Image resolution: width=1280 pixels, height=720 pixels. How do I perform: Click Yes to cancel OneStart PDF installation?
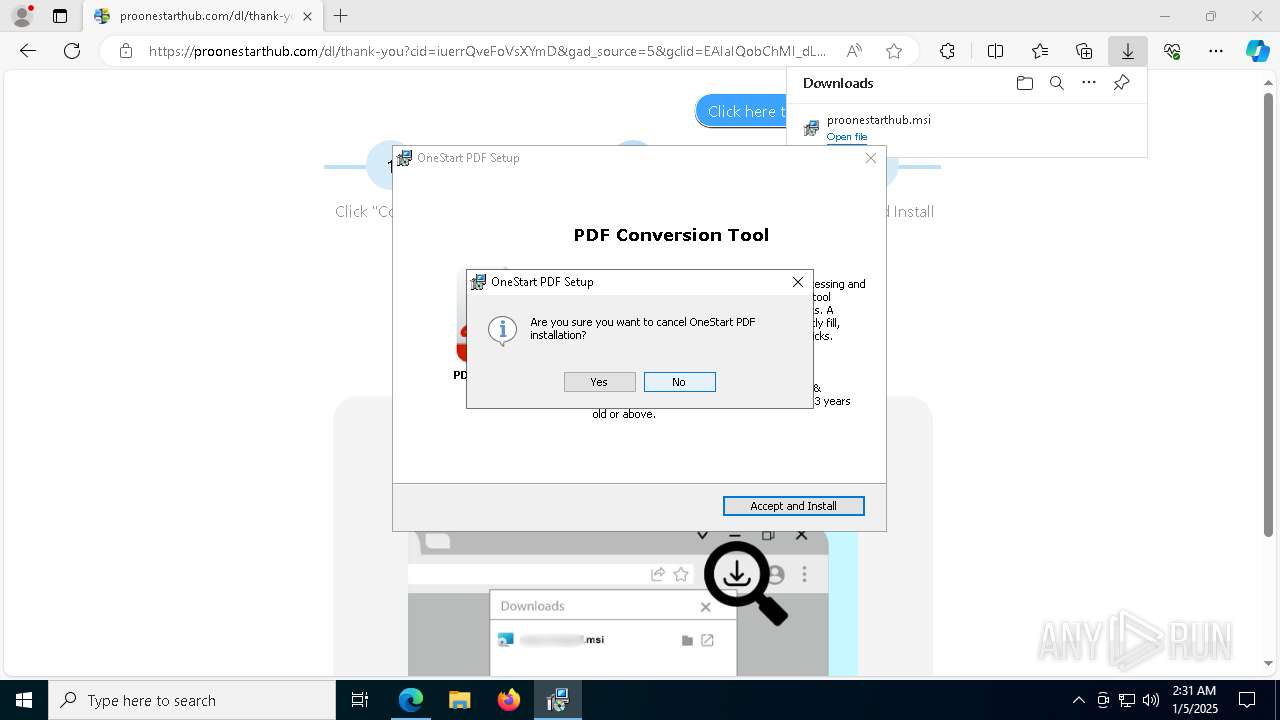[x=599, y=382]
